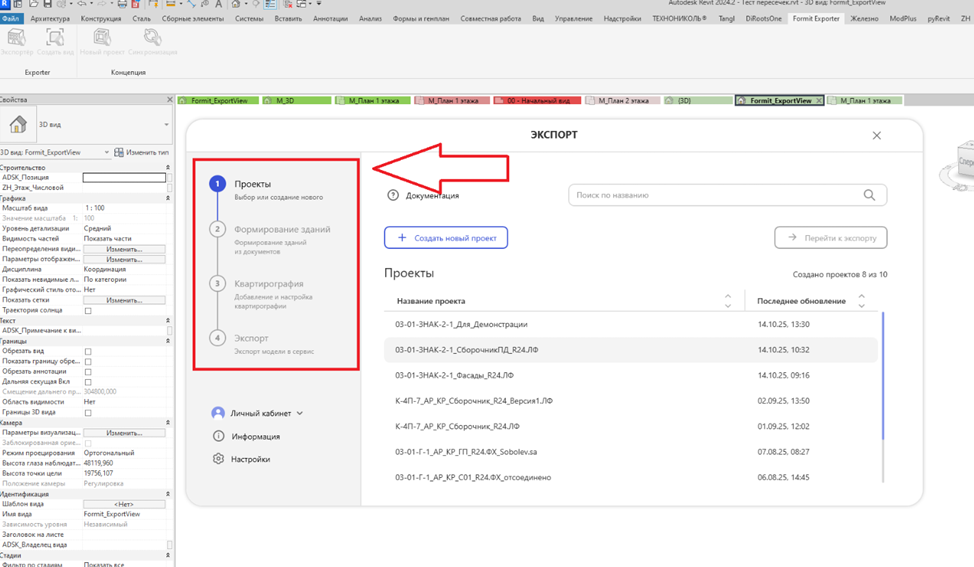Click the Text 'A' tool icon
Screen dimensions: 974x567
point(219,4)
